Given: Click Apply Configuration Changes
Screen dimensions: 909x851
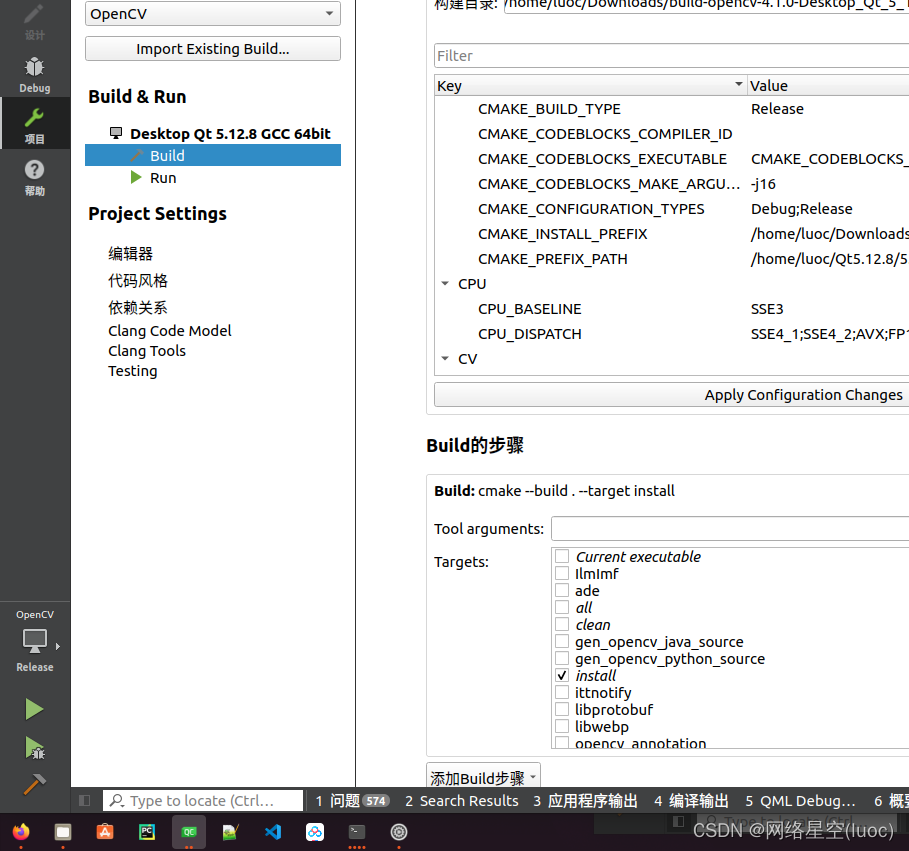Looking at the screenshot, I should (x=671, y=395).
